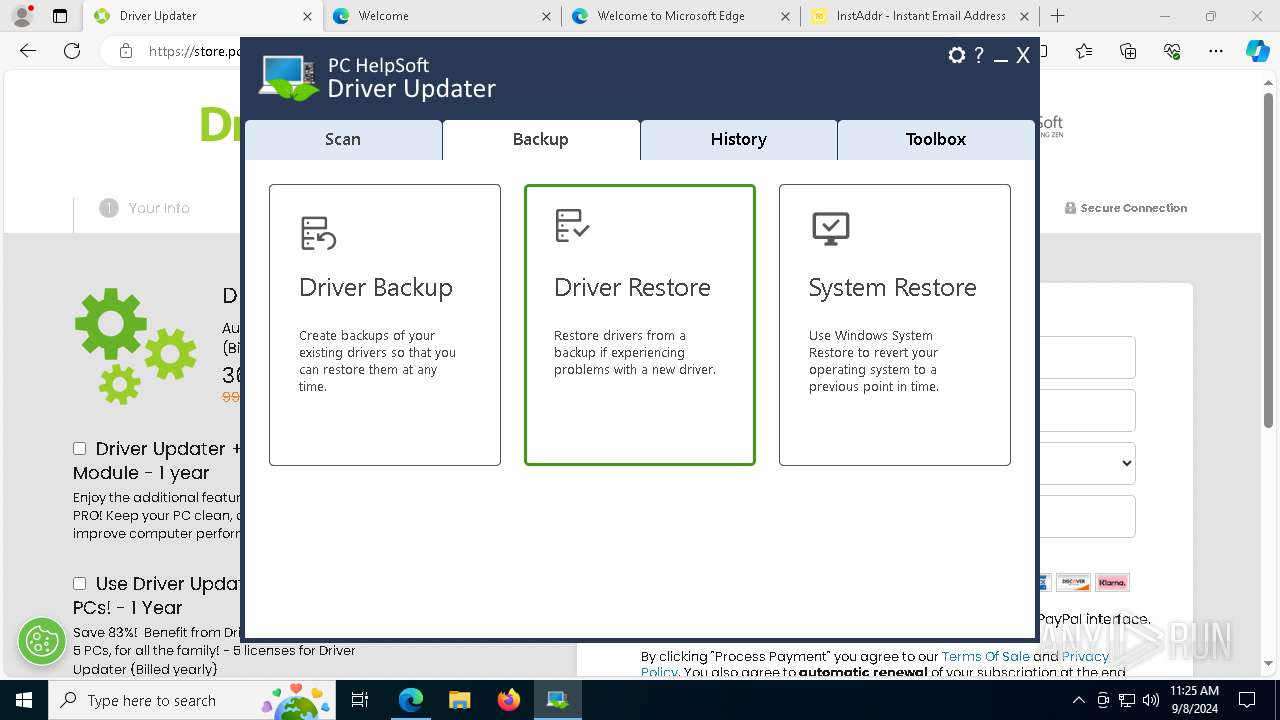The height and width of the screenshot is (720, 1280).
Task: Open the System Restore card
Action: (895, 325)
